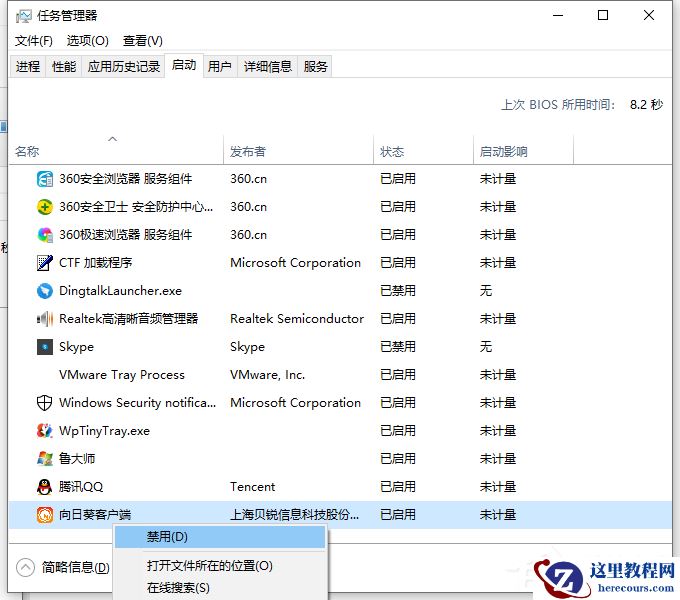This screenshot has width=680, height=600.
Task: Sort by the 状态 column header
Action: pyautogui.click(x=423, y=150)
